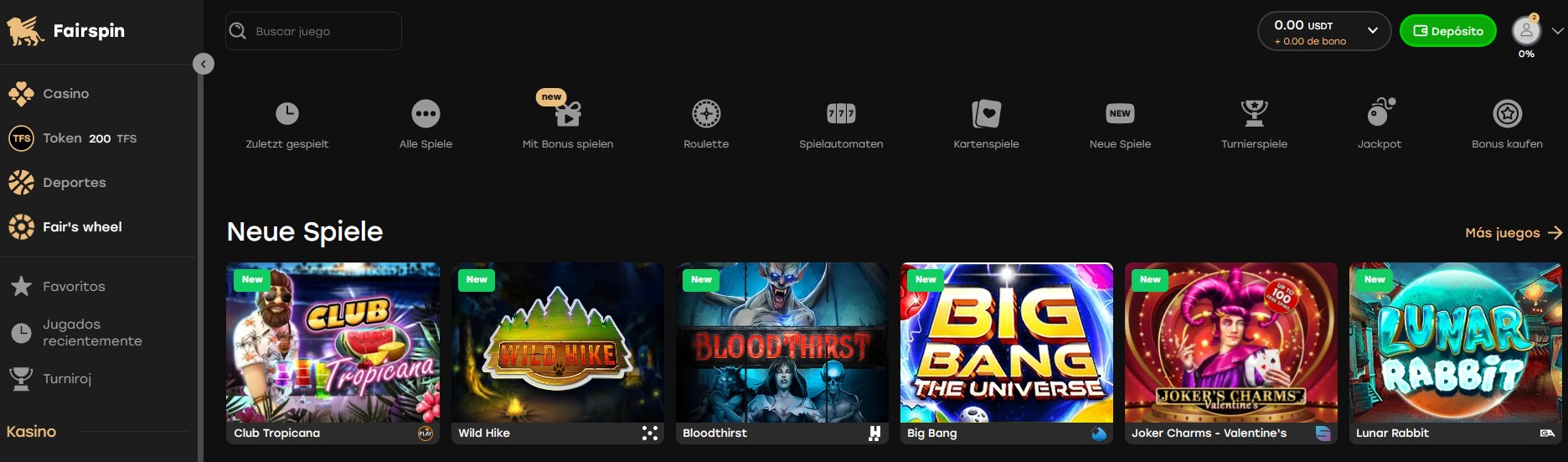This screenshot has height=462, width=1568.
Task: Click provider icon on Joker Charms card
Action: 1323,433
